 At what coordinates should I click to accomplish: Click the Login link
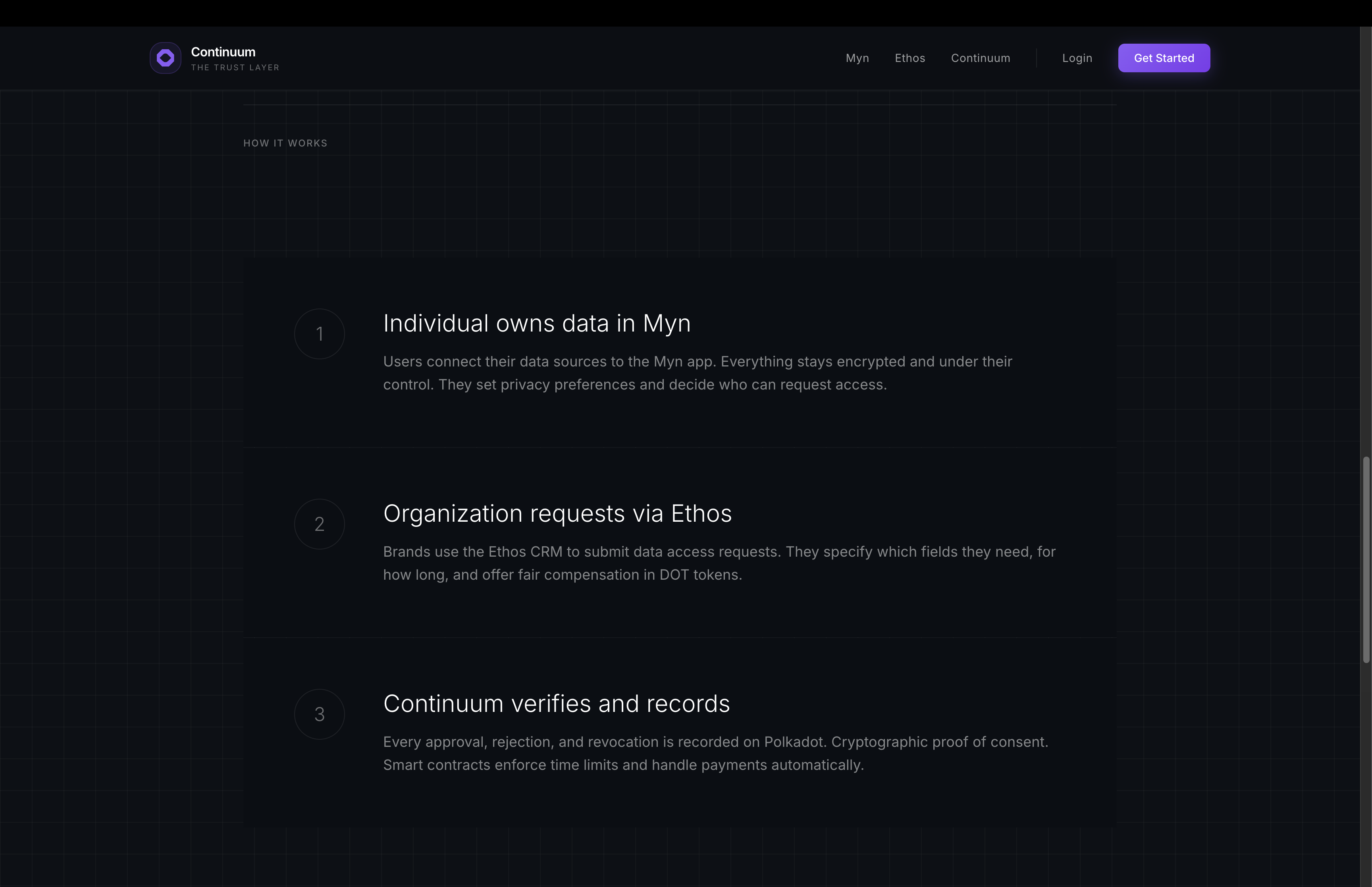pos(1077,58)
